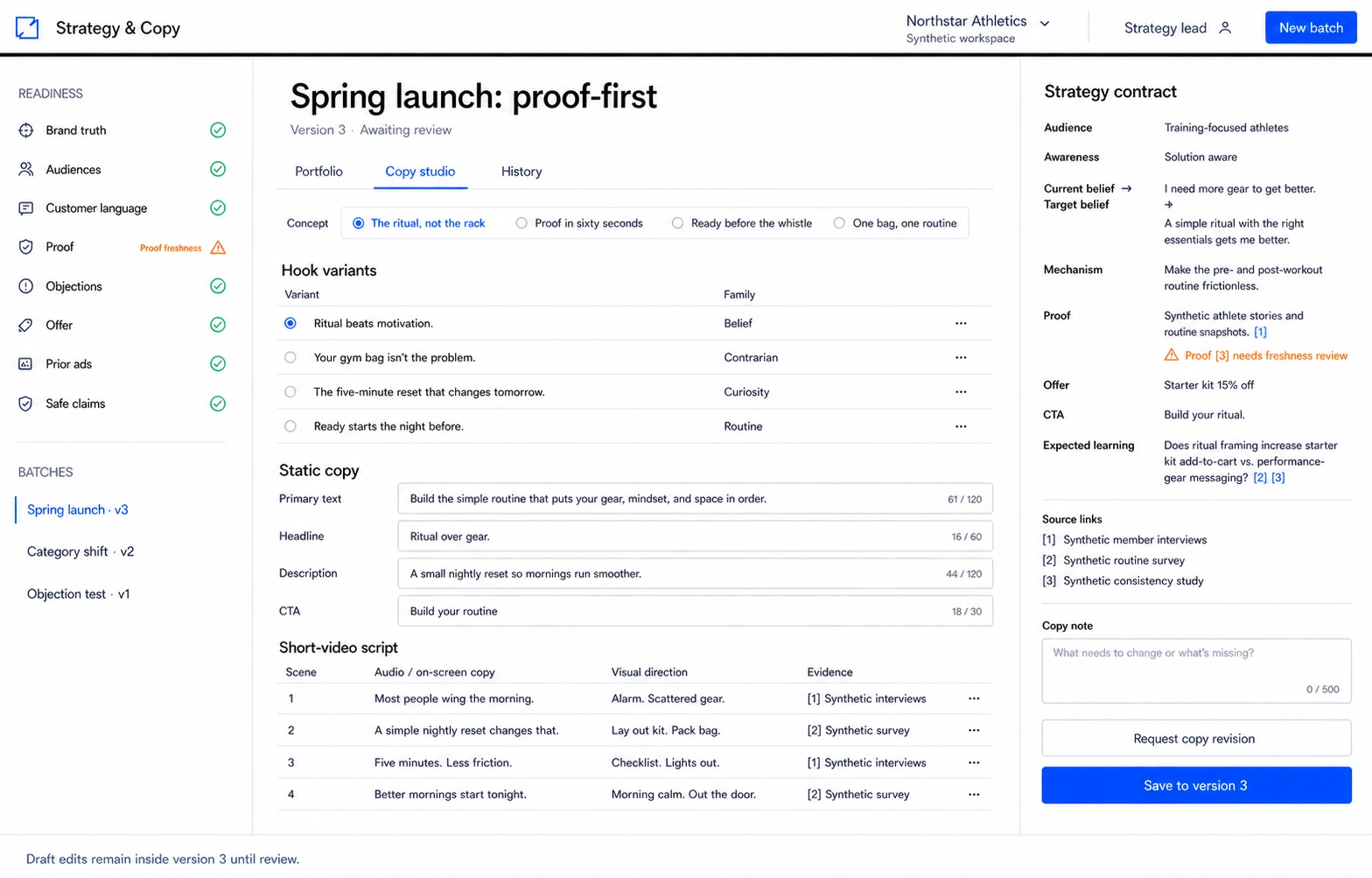The height and width of the screenshot is (878, 1372).
Task: Select hook variant 'Ritual beats motivation.'
Action: (x=290, y=323)
